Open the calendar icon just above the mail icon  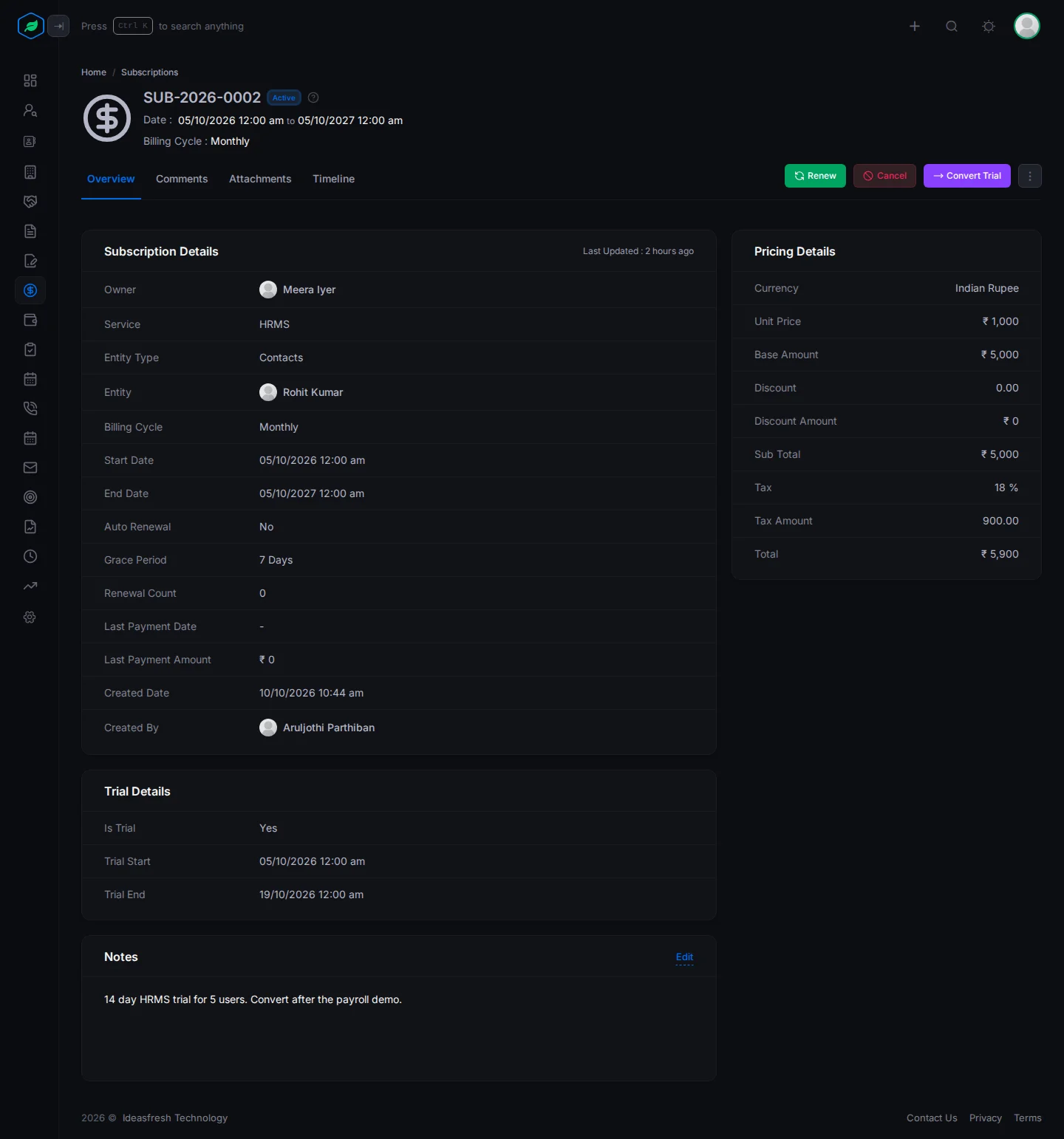click(30, 438)
